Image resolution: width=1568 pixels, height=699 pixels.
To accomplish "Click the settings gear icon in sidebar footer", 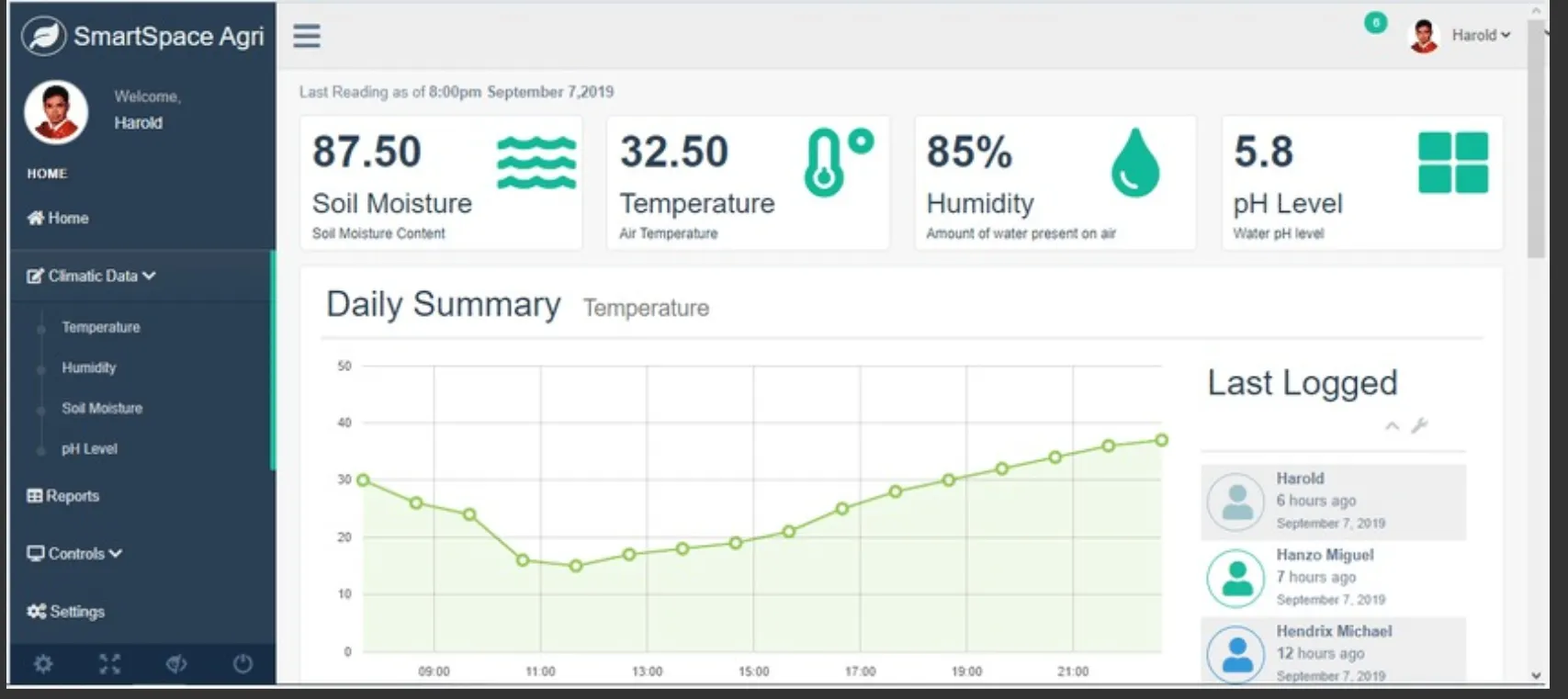I will coord(43,663).
